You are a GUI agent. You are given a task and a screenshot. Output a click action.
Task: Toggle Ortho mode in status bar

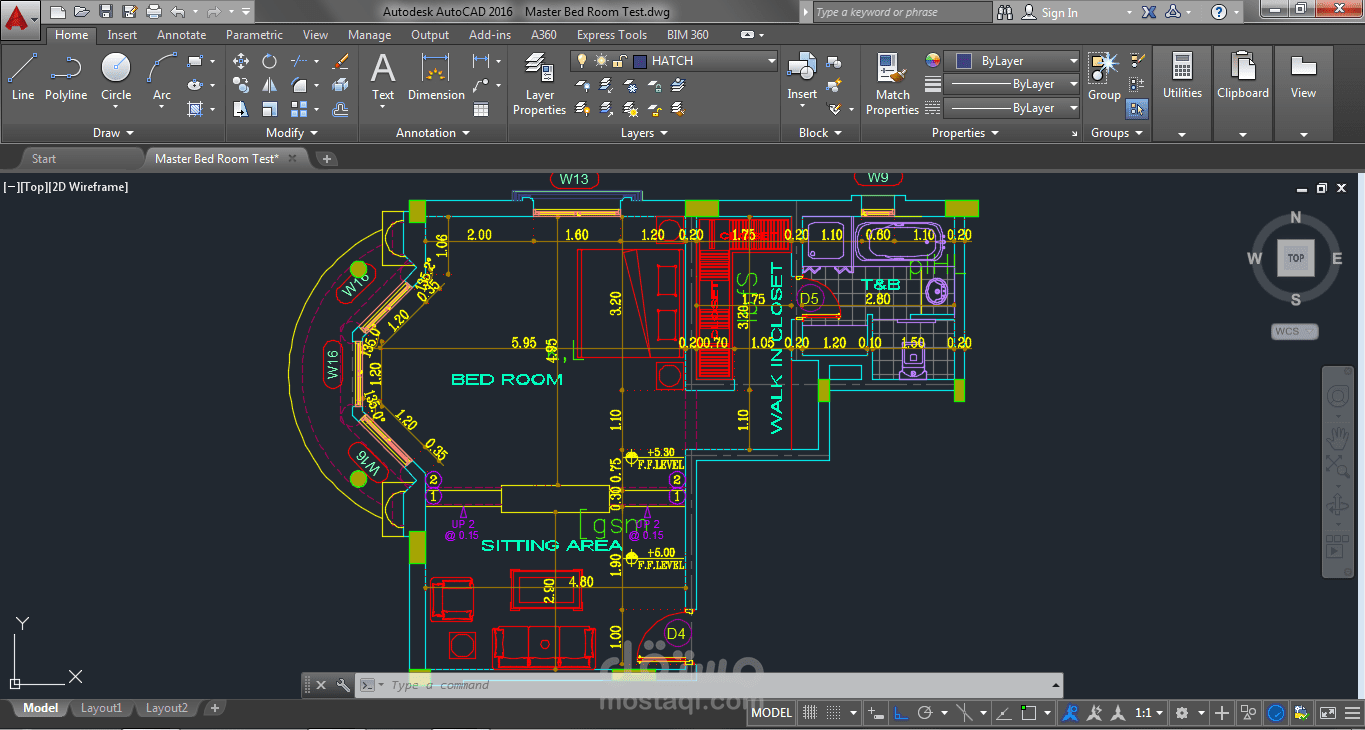point(900,713)
